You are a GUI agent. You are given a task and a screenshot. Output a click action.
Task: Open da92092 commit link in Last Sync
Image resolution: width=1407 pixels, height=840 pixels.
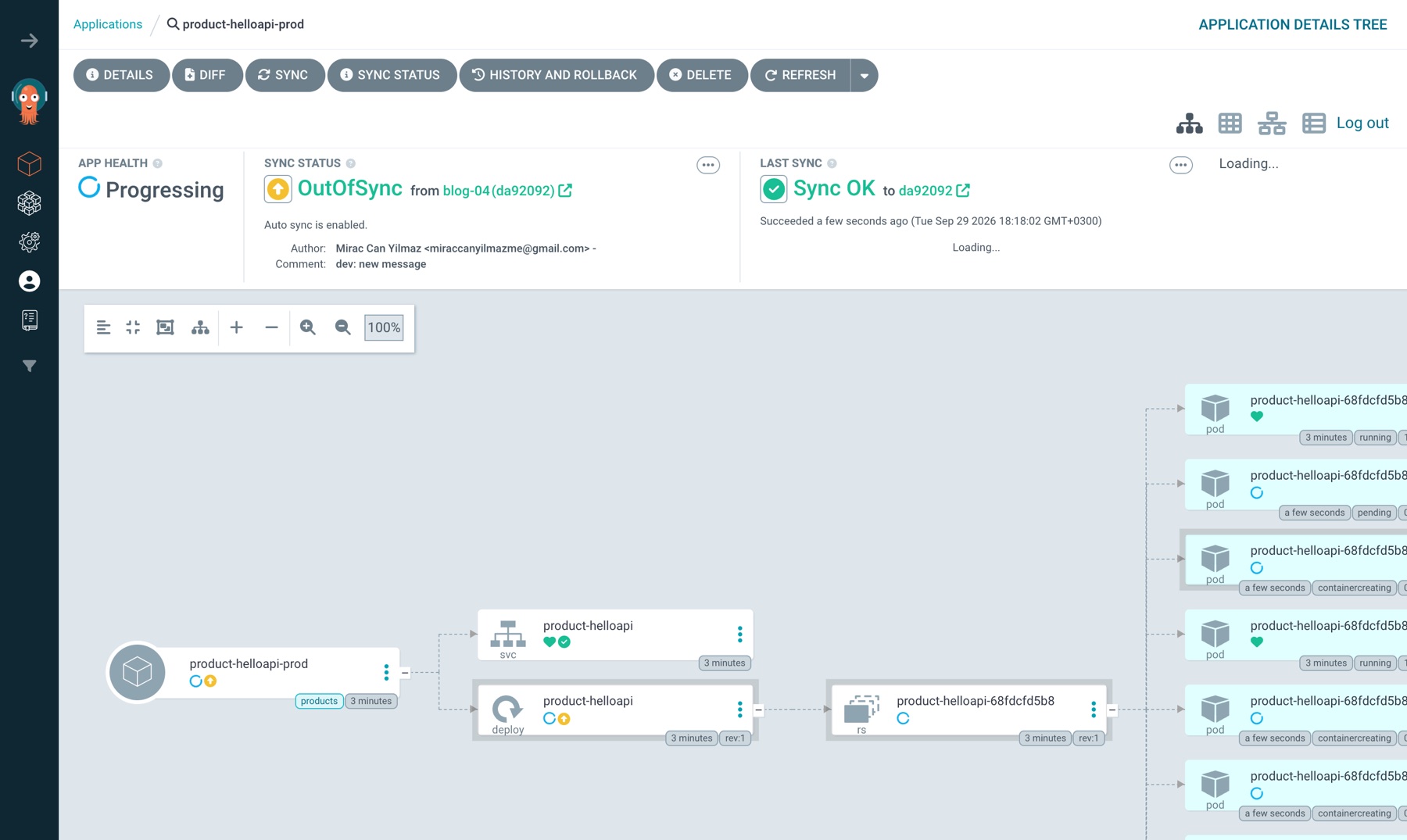pos(925,191)
